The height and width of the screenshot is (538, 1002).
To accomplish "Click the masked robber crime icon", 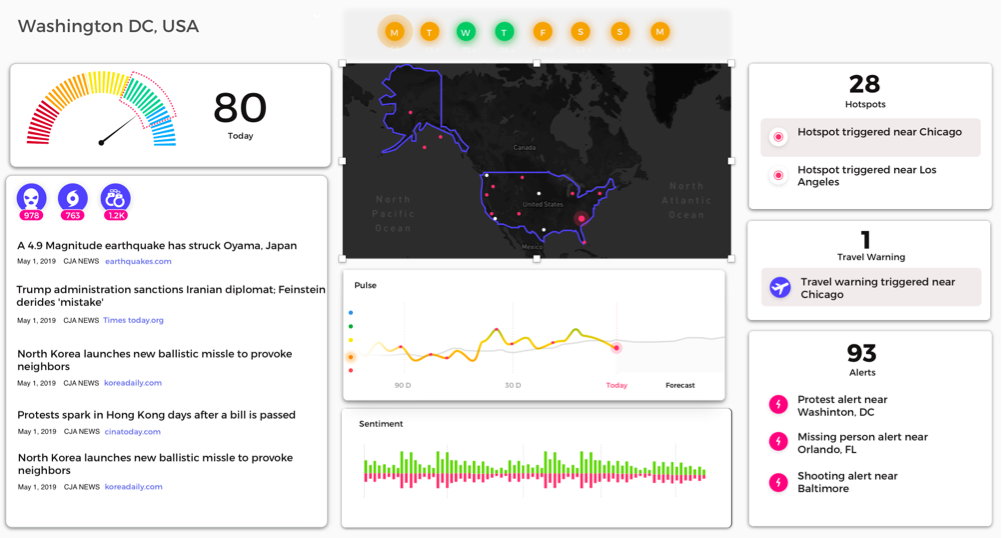I will click(x=32, y=197).
